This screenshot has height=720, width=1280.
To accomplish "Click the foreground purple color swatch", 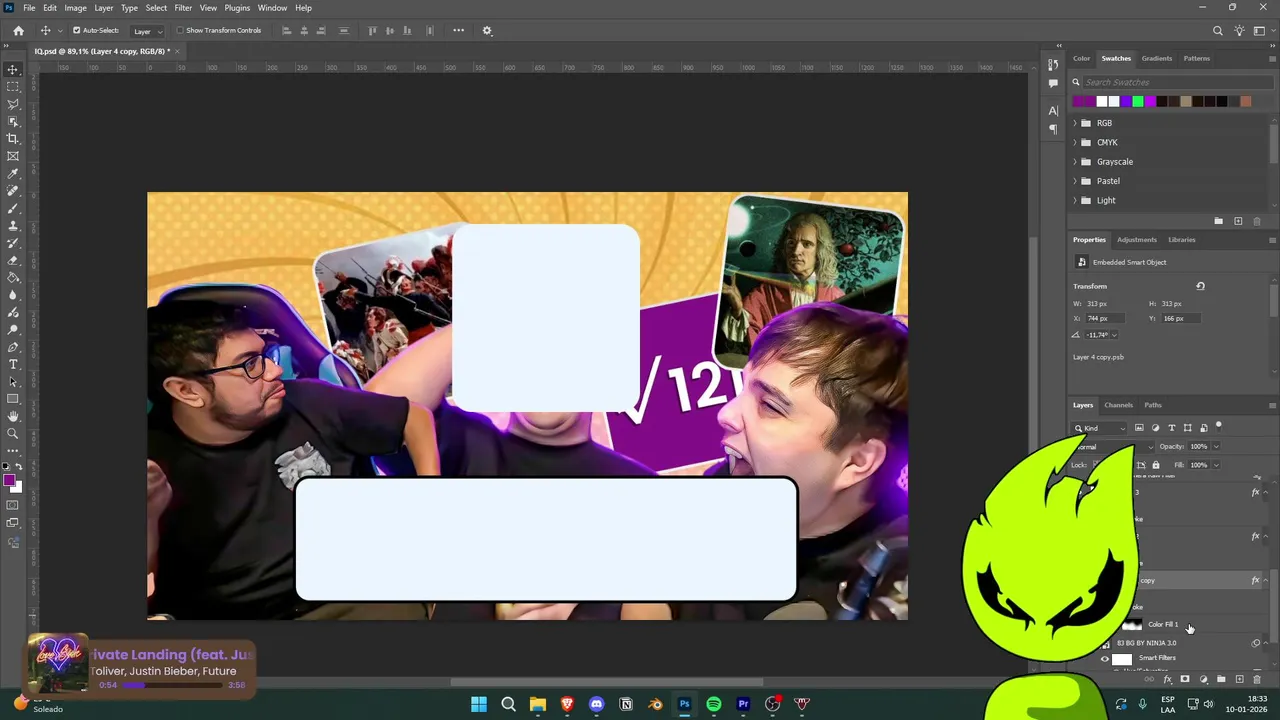I will coord(10,482).
